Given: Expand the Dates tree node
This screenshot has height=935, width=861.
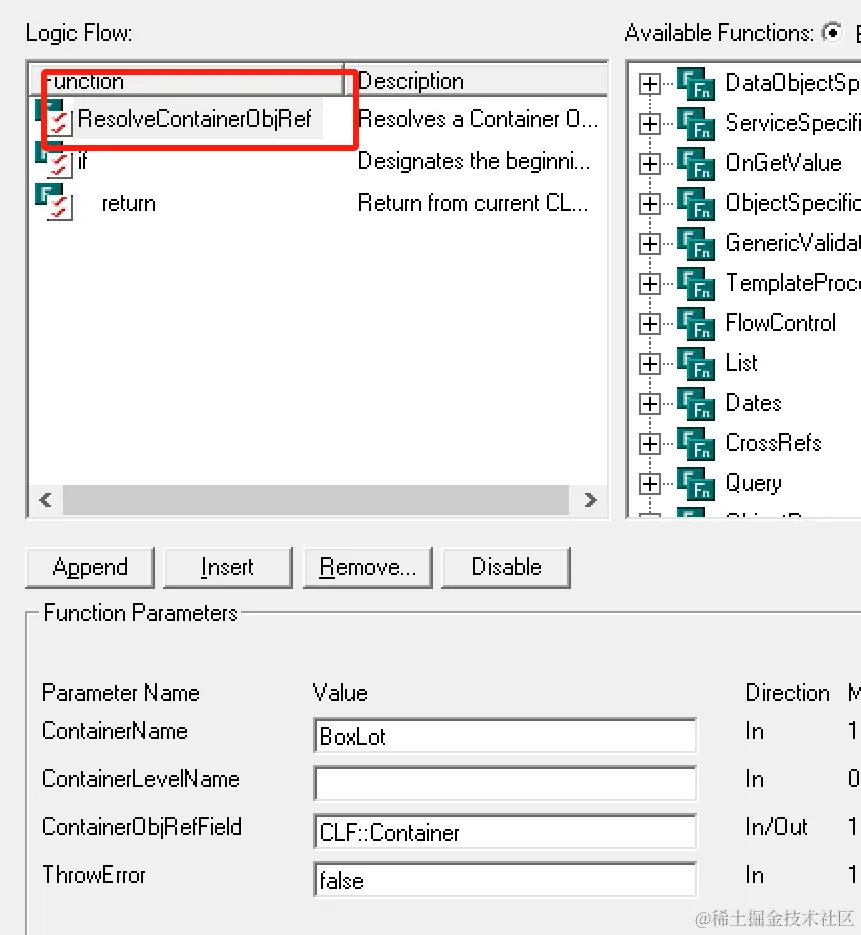Looking at the screenshot, I should (x=649, y=404).
